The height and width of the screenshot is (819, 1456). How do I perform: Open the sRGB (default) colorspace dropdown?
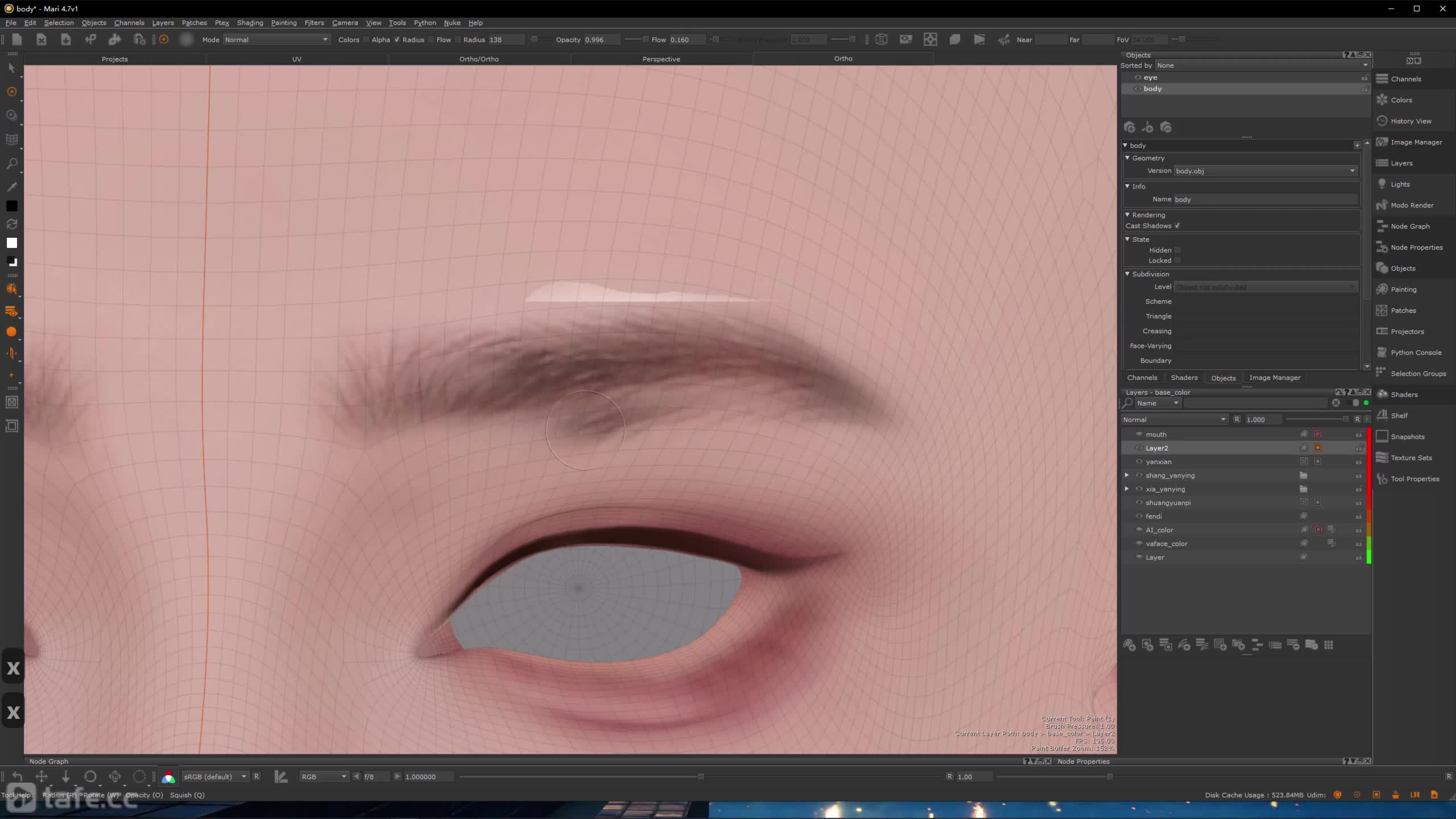tap(214, 777)
